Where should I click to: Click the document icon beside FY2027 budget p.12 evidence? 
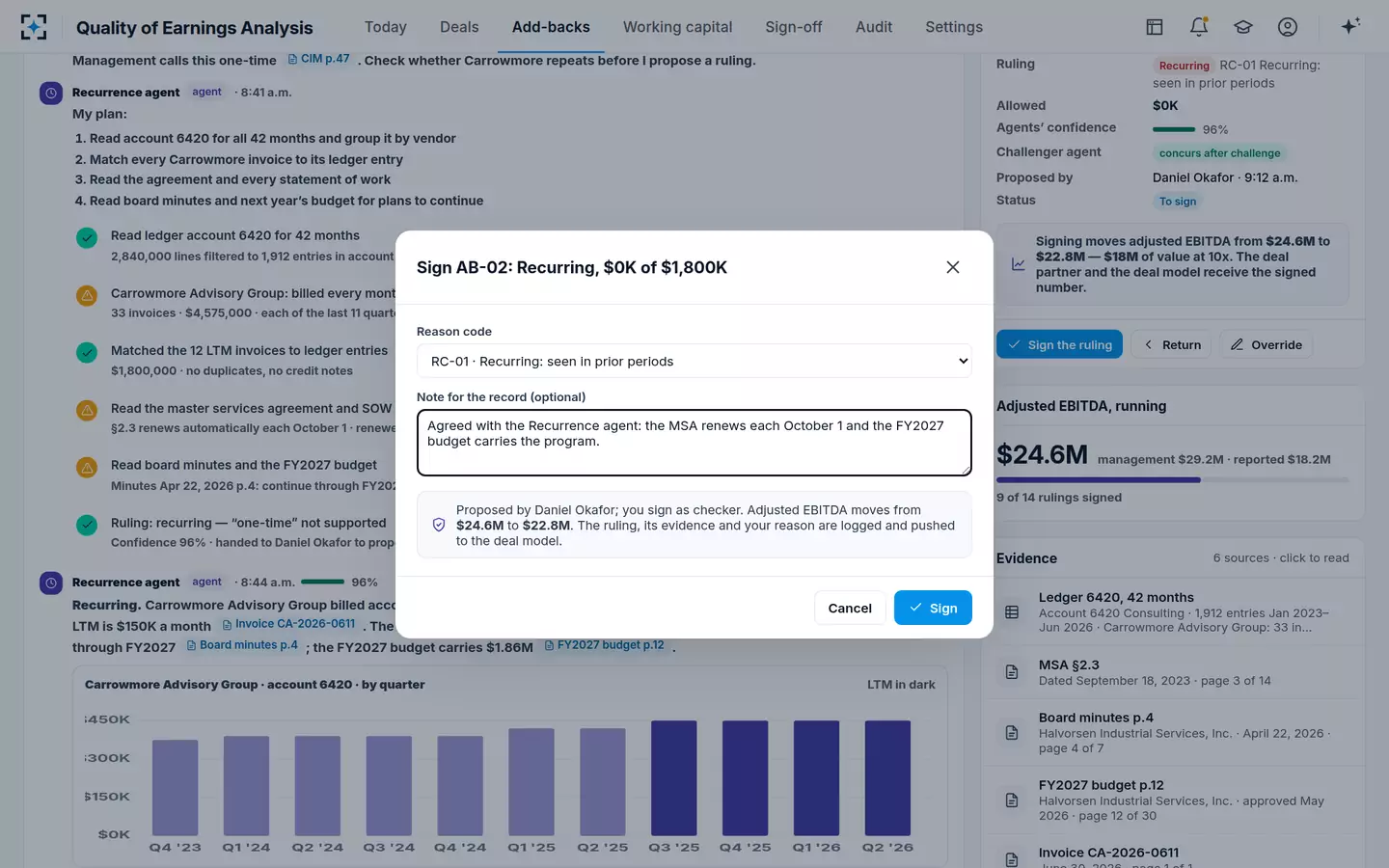coord(1012,800)
